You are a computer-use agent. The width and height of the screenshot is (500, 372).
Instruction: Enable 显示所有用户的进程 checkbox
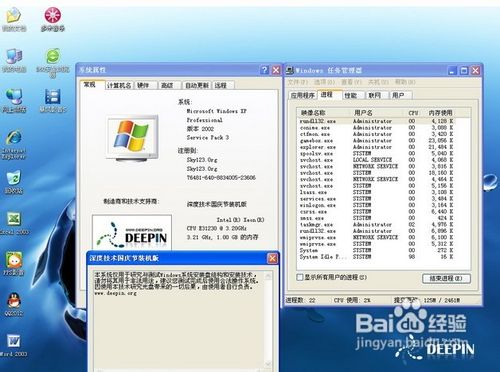point(300,277)
